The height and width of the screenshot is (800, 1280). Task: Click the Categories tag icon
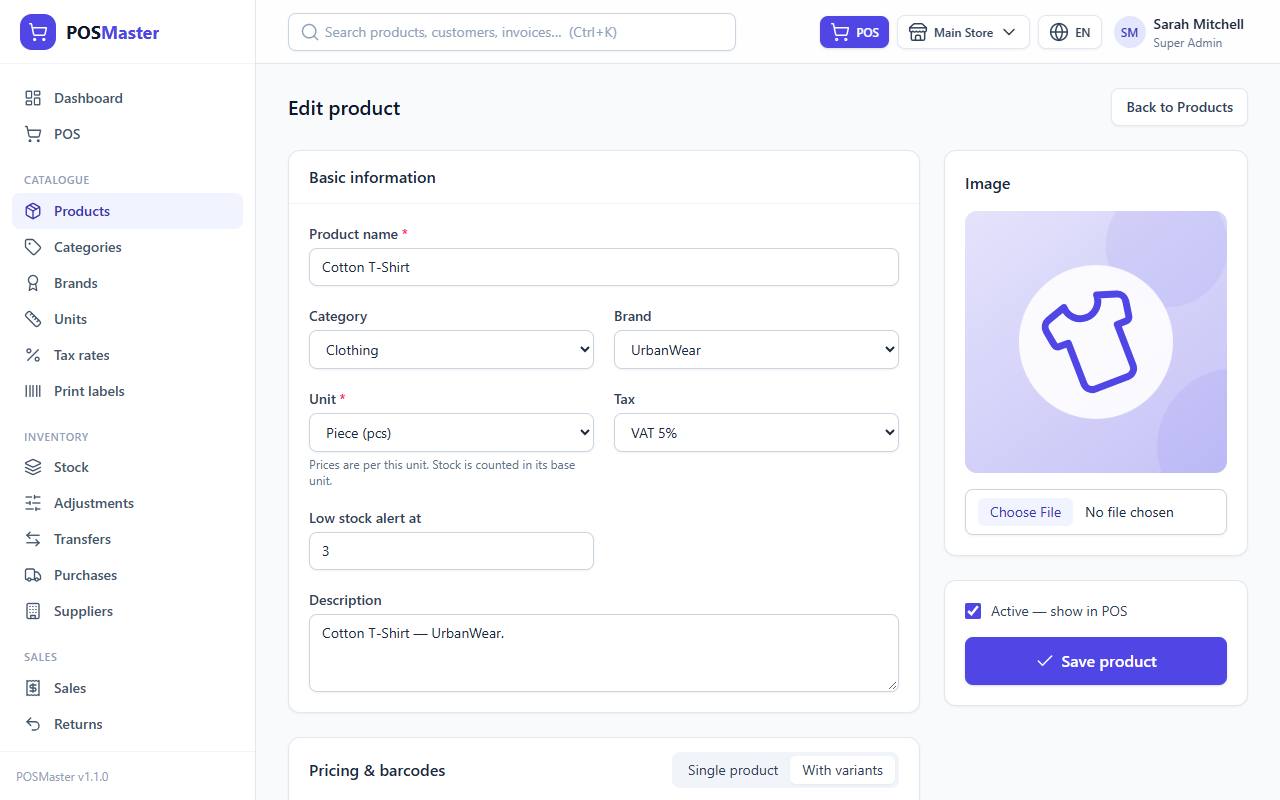33,247
